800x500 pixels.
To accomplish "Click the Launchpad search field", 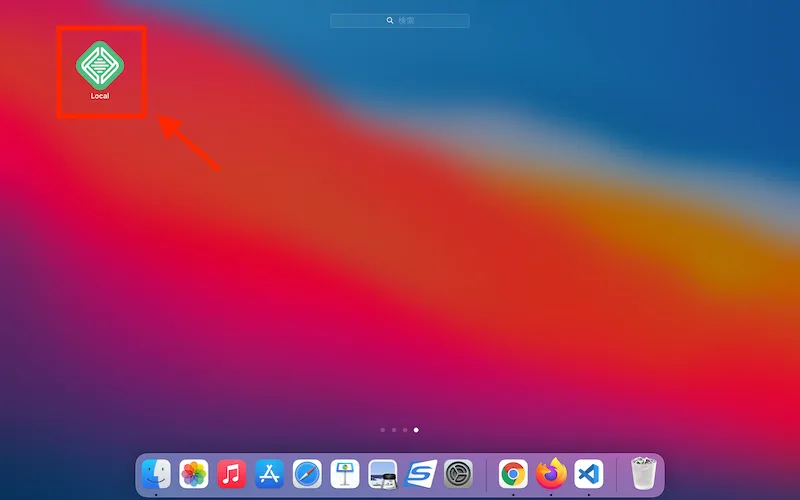I will [399, 20].
